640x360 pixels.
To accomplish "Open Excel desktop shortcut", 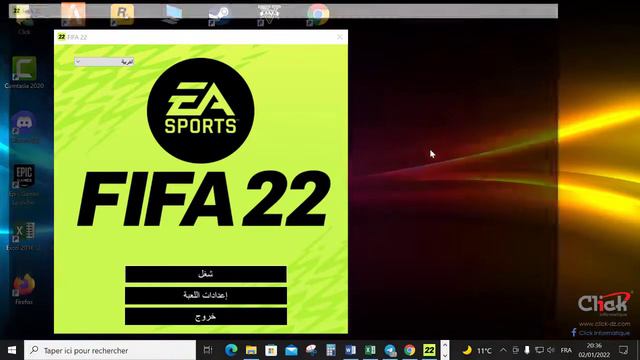I will pyautogui.click(x=24, y=236).
